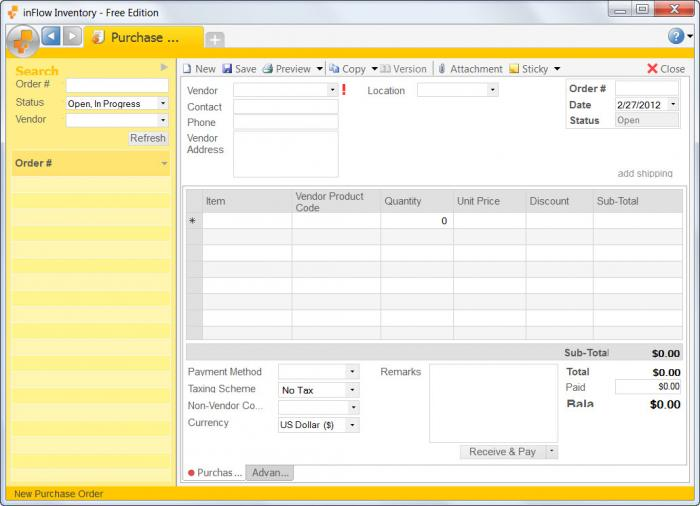Viewport: 700px width, 506px height.
Task: Open the inFlow main menu orb
Action: point(23,41)
